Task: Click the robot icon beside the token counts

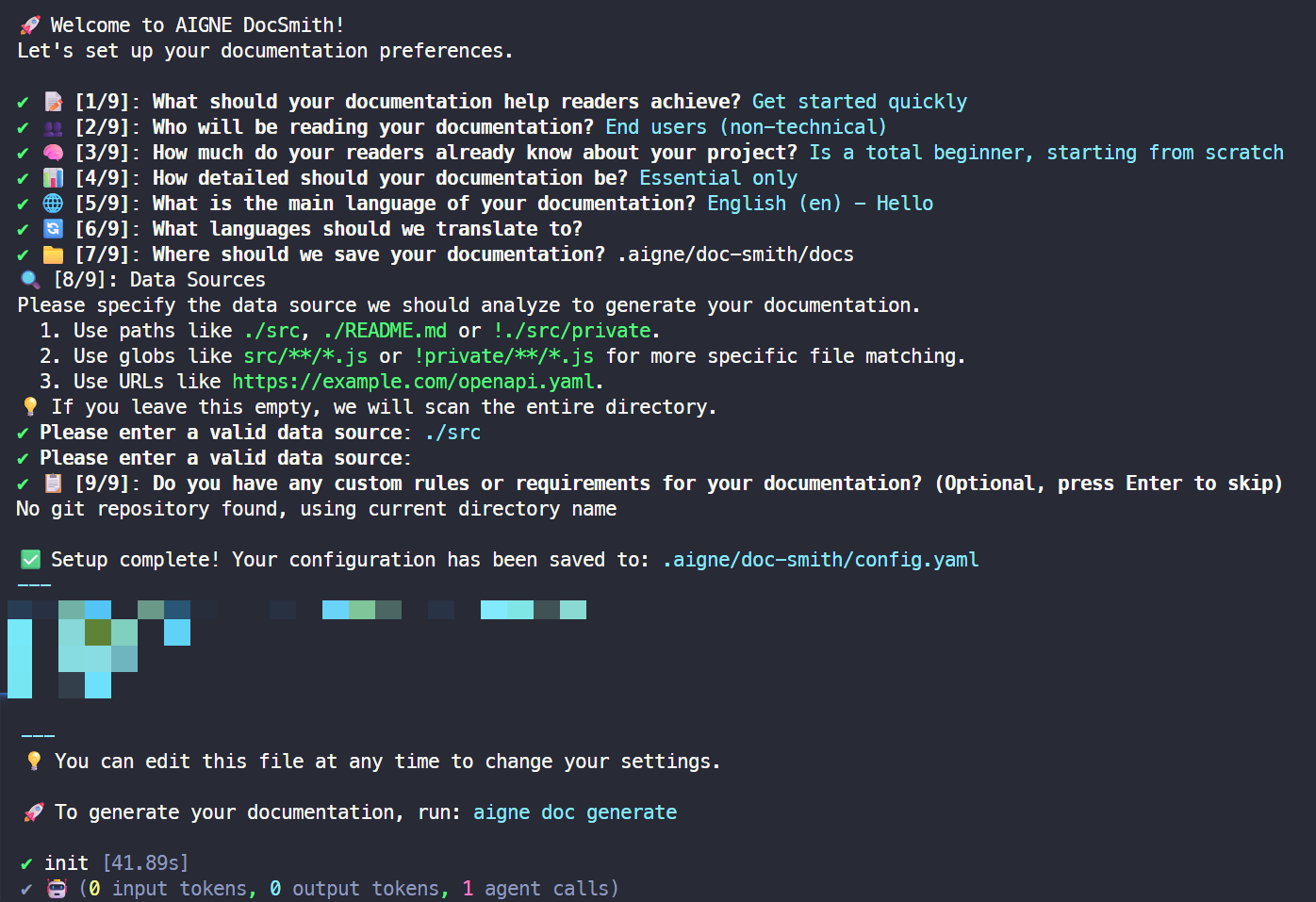Action: [x=58, y=889]
